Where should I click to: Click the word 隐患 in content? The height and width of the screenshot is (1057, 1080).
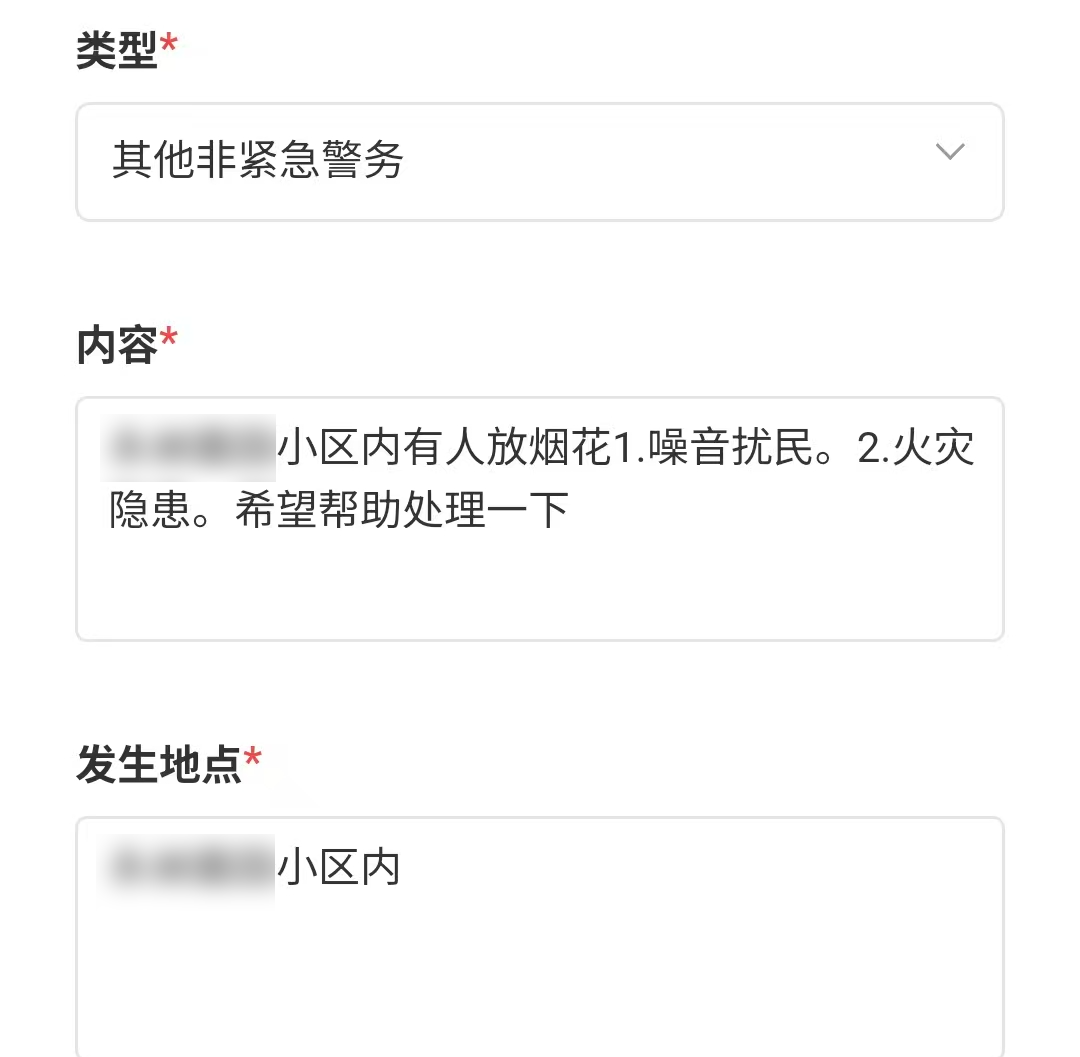pos(150,511)
